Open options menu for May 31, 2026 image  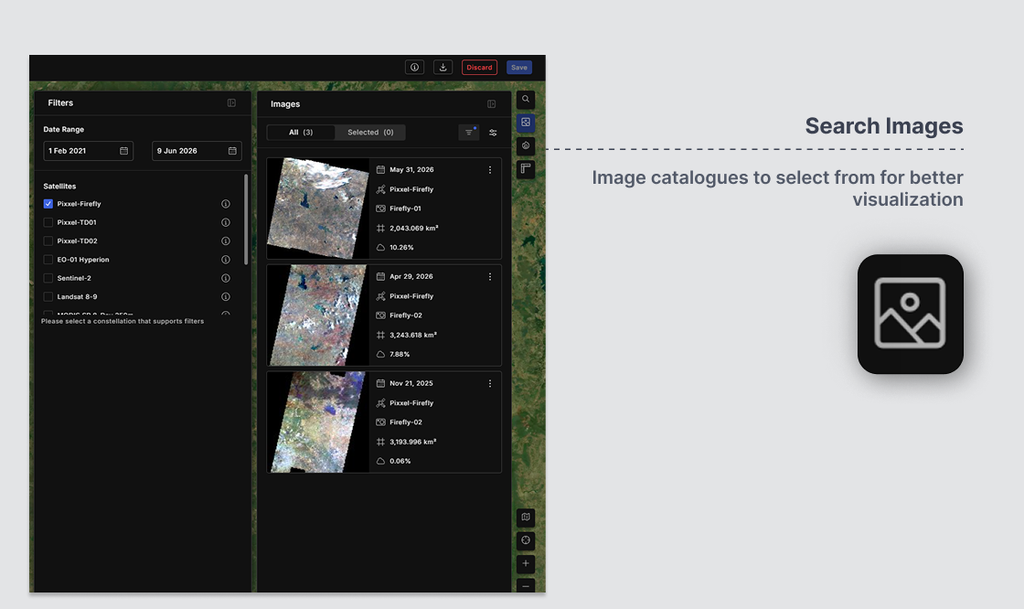[490, 170]
